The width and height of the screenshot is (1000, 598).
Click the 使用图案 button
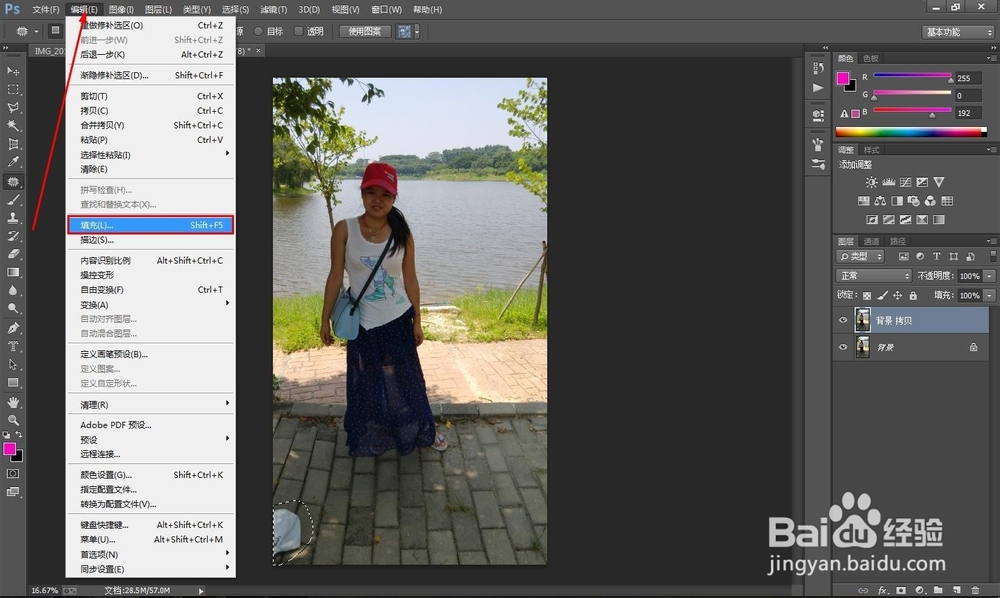click(x=365, y=31)
